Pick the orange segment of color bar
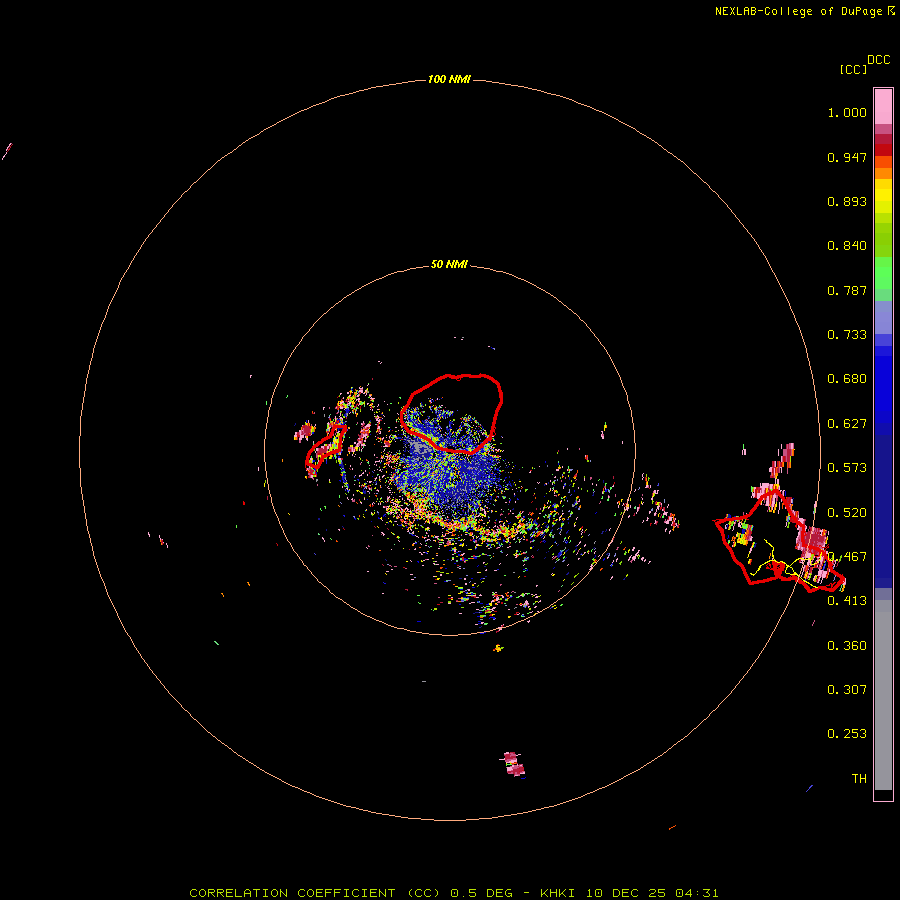Screen dimensions: 900x900 pyautogui.click(x=883, y=173)
